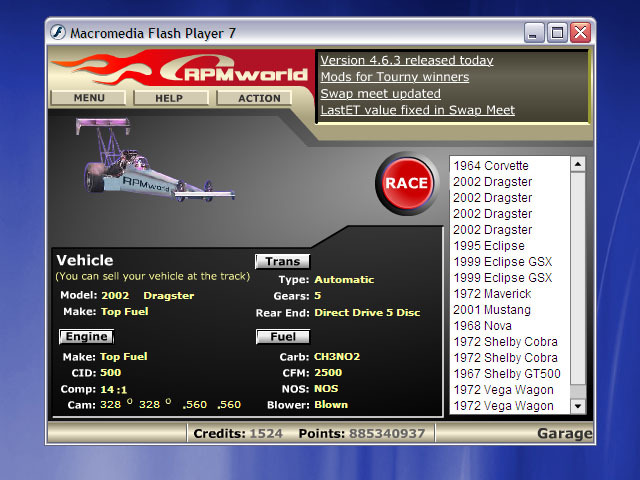Open 'LastET value fixed in Swap Meet' link
The height and width of the screenshot is (480, 640).
pos(418,110)
